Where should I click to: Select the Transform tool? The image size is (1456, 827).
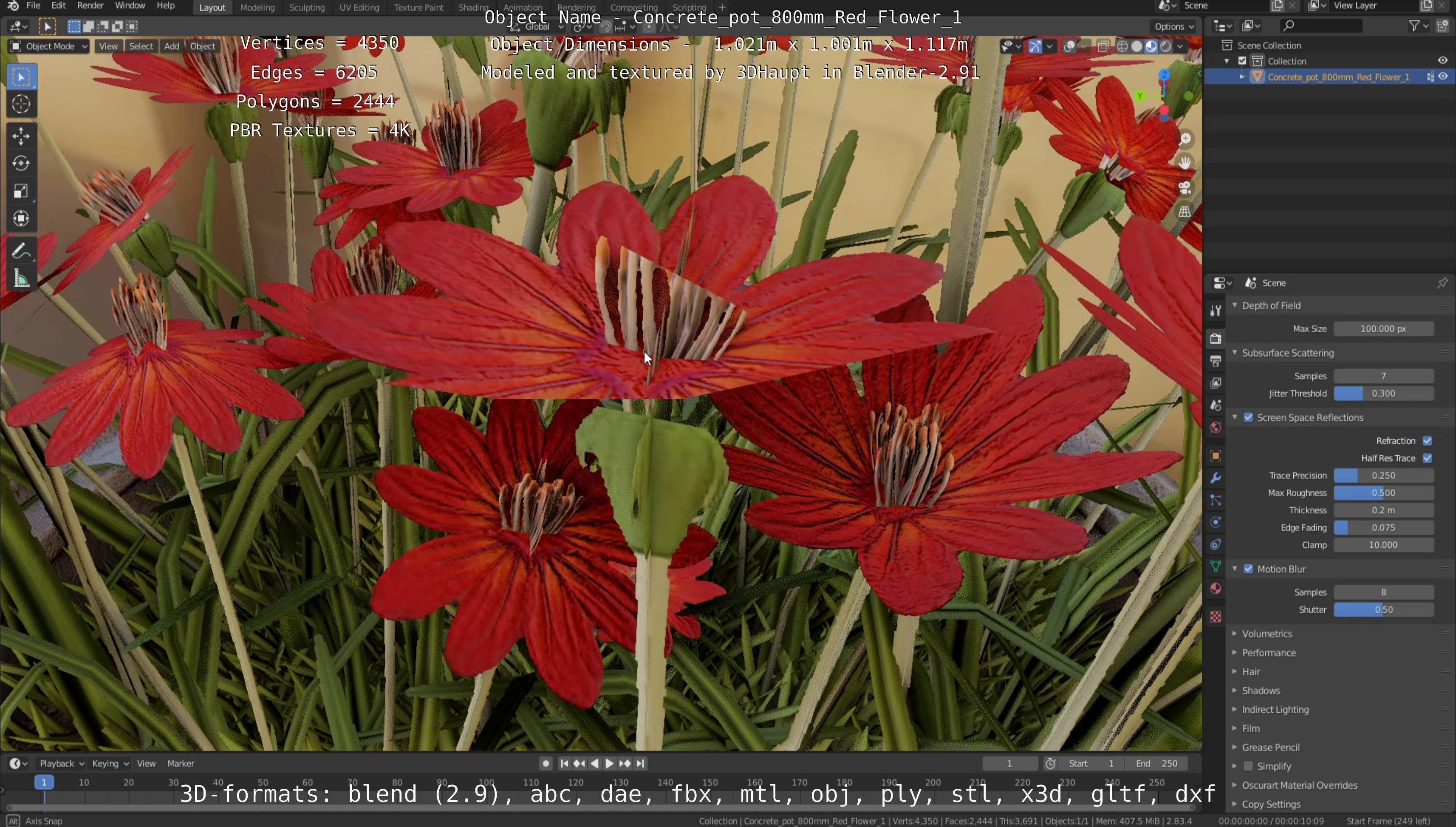tap(21, 219)
